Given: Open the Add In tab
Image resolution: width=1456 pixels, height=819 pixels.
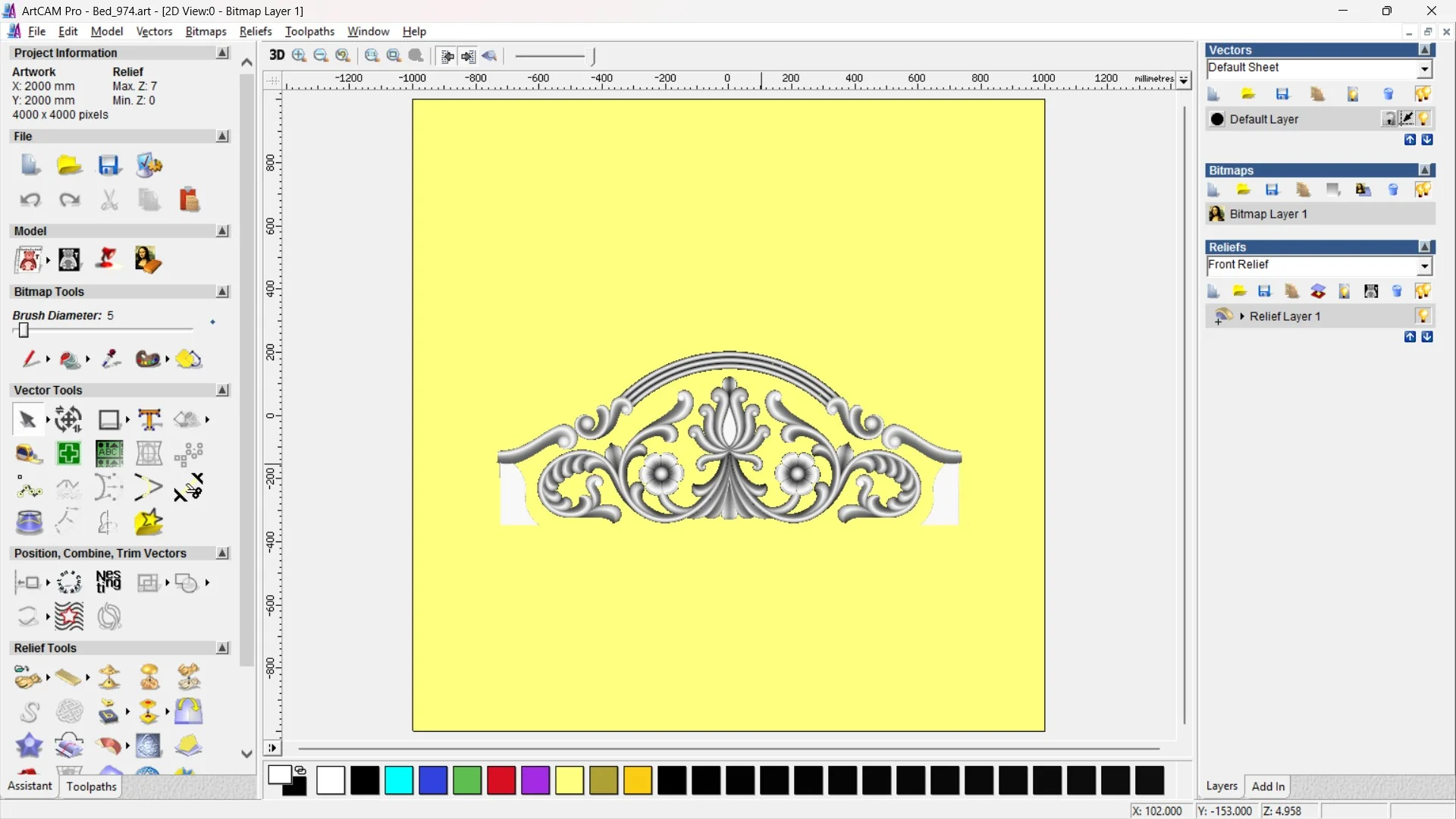Looking at the screenshot, I should click(1268, 786).
